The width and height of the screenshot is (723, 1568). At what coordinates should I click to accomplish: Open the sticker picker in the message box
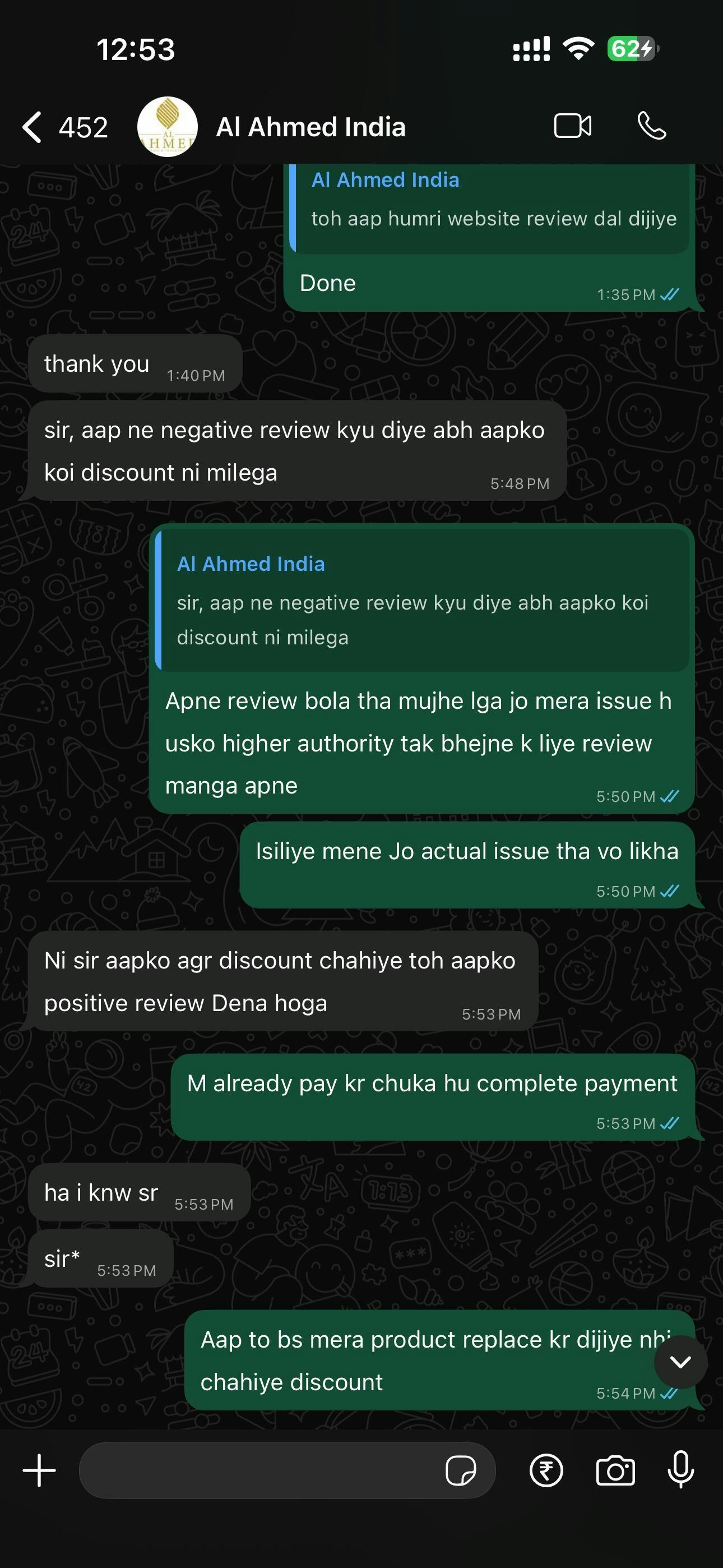point(461,1470)
